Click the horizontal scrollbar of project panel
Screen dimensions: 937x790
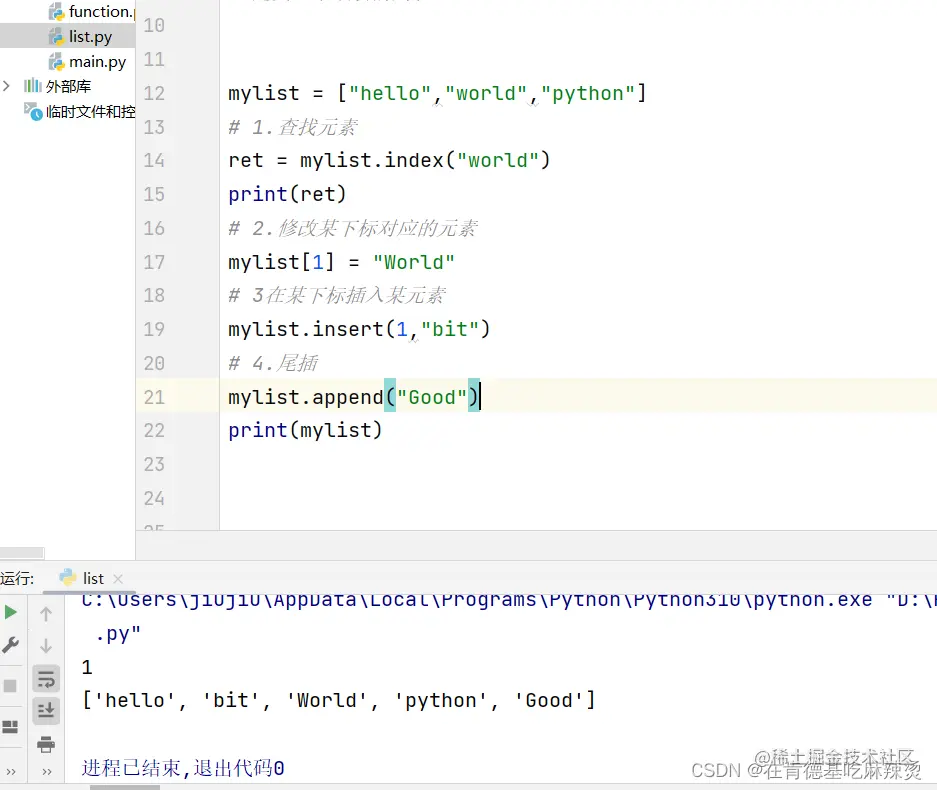tap(22, 553)
